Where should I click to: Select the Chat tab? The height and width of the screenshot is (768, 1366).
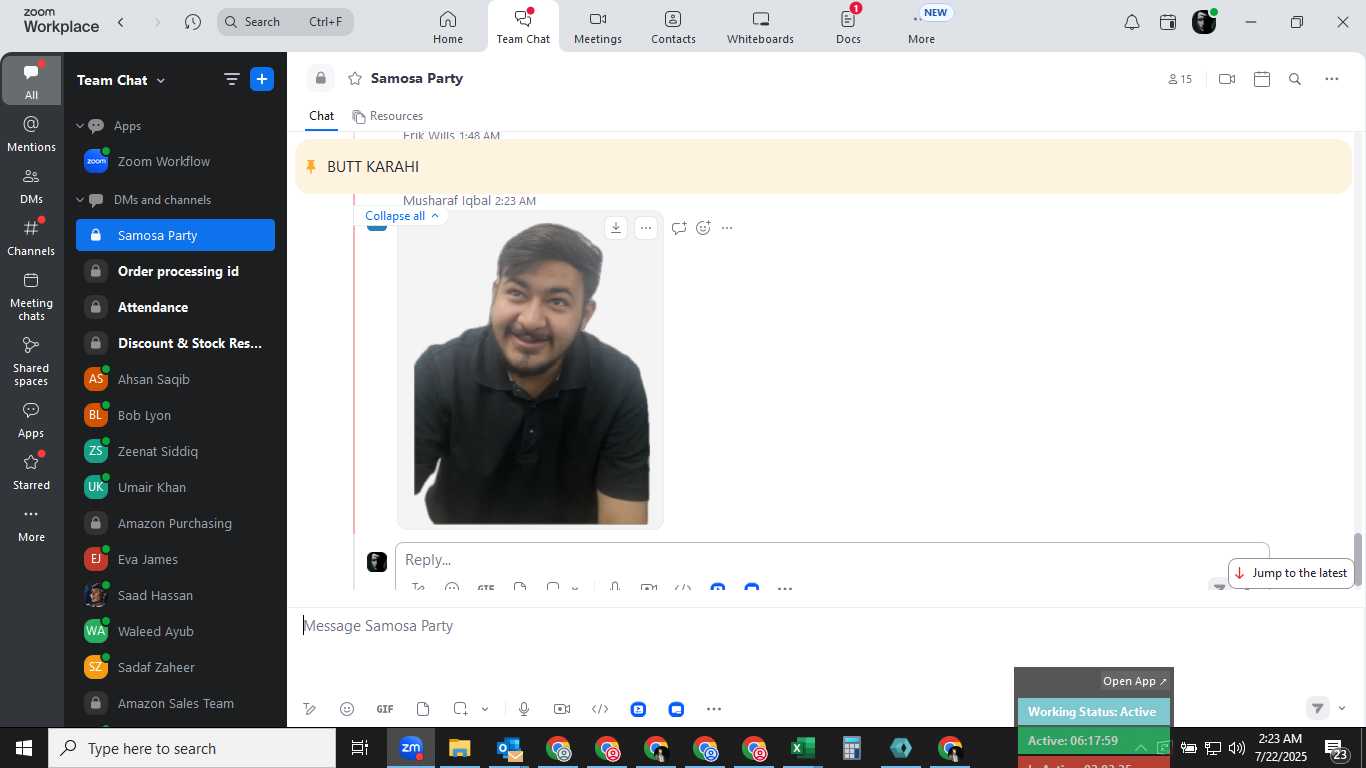pyautogui.click(x=321, y=116)
